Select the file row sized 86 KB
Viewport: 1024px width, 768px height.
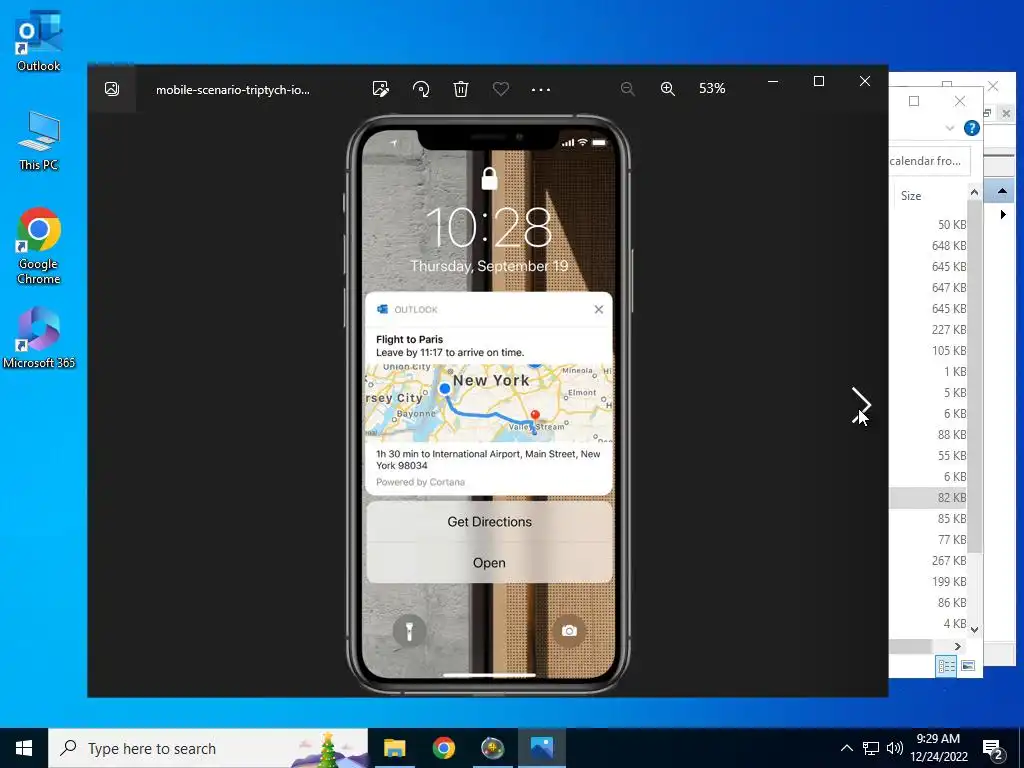(x=928, y=602)
